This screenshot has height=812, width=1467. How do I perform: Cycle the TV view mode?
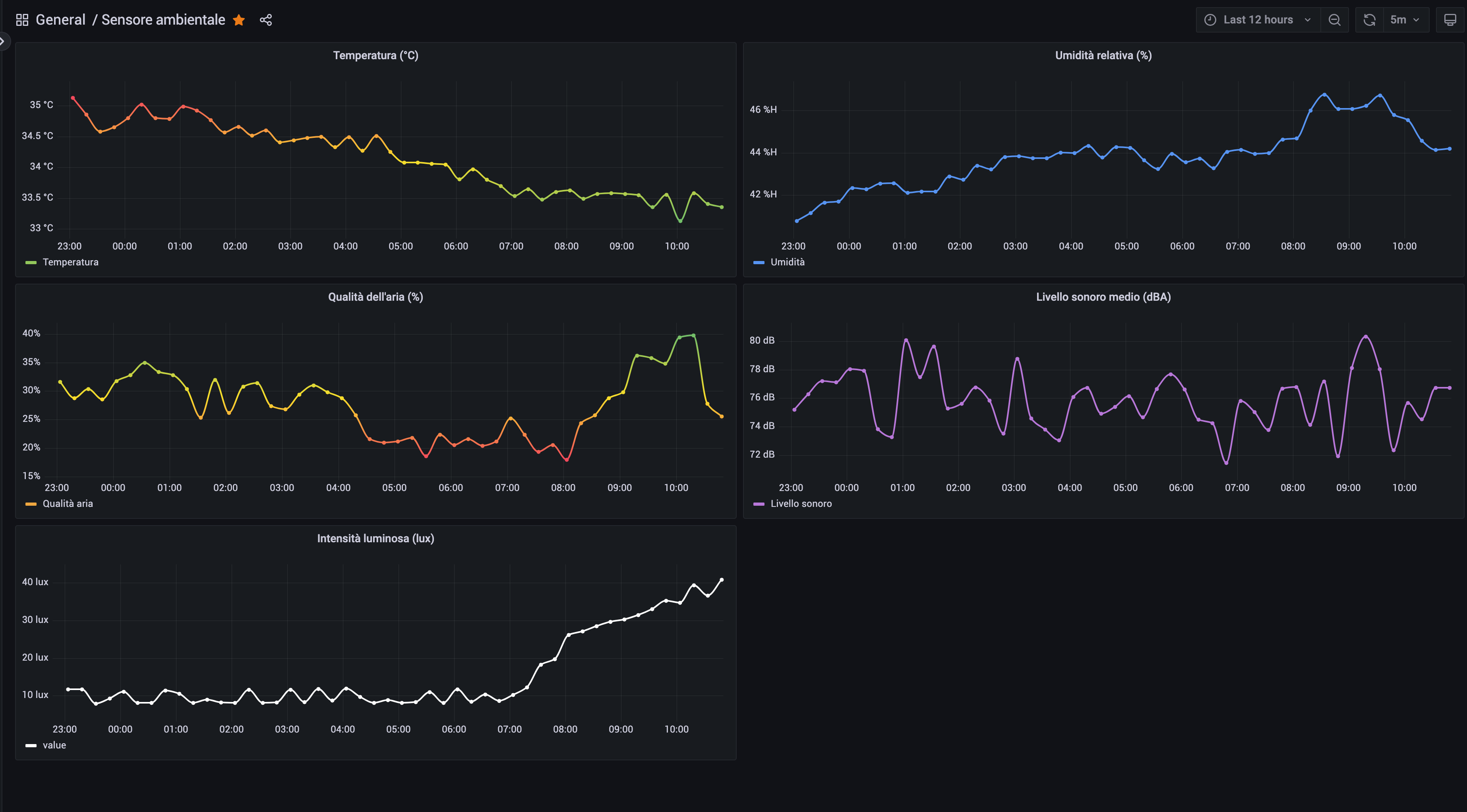(1450, 20)
